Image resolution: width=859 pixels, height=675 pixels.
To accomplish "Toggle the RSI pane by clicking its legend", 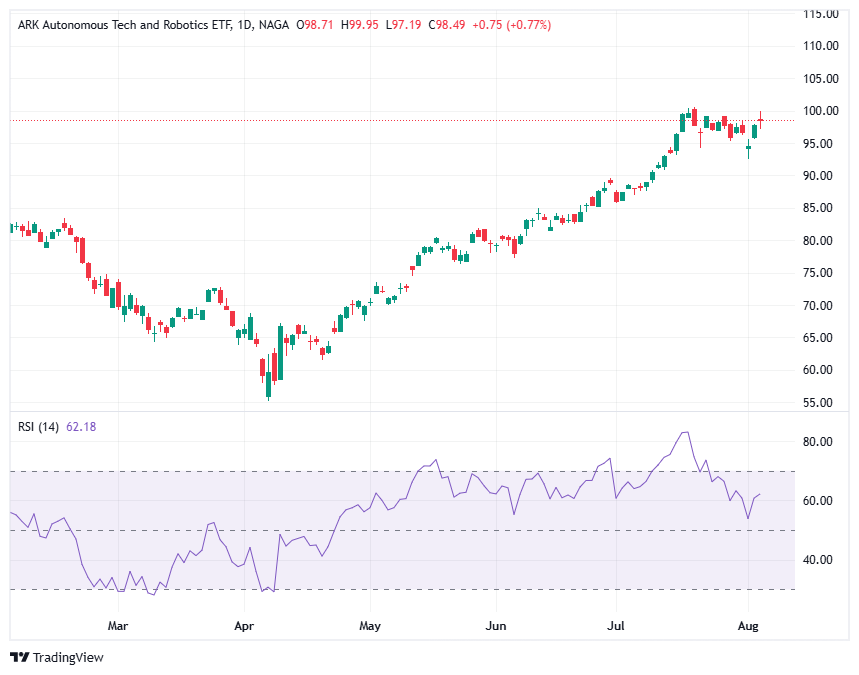I will click(40, 426).
